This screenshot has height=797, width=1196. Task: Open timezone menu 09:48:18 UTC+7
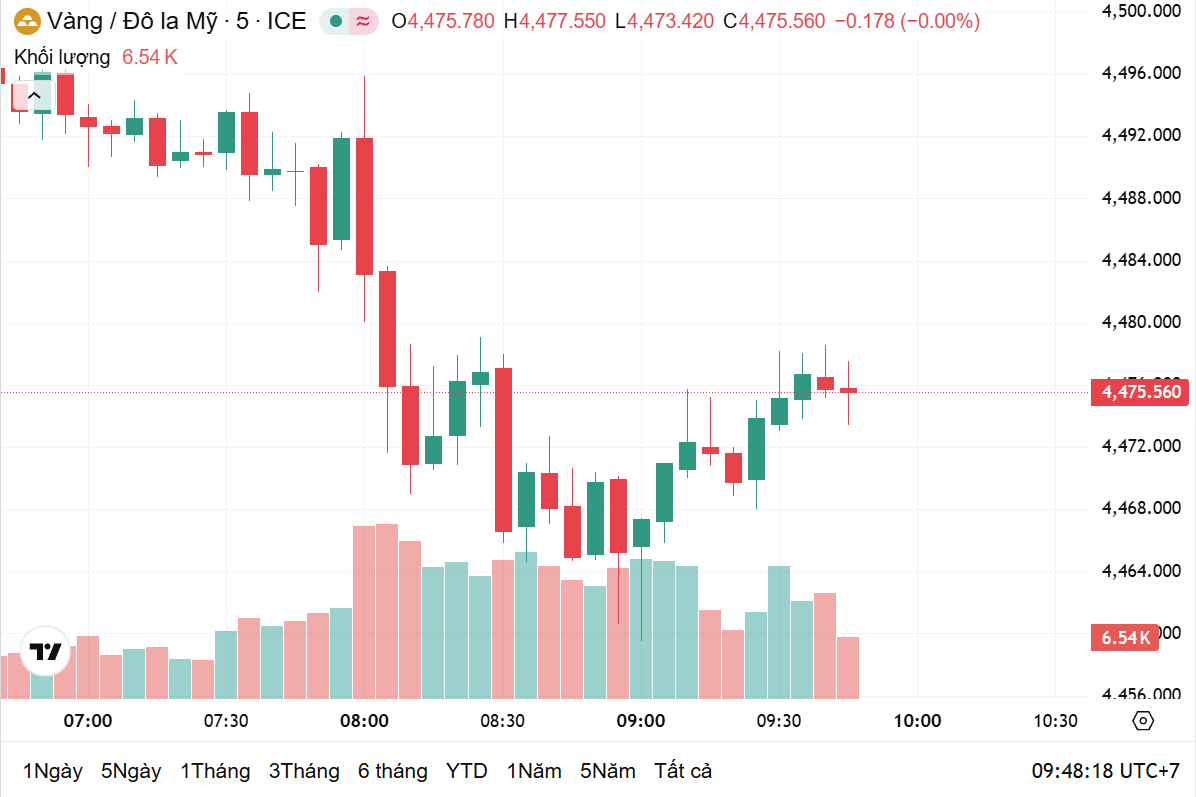[x=1105, y=771]
